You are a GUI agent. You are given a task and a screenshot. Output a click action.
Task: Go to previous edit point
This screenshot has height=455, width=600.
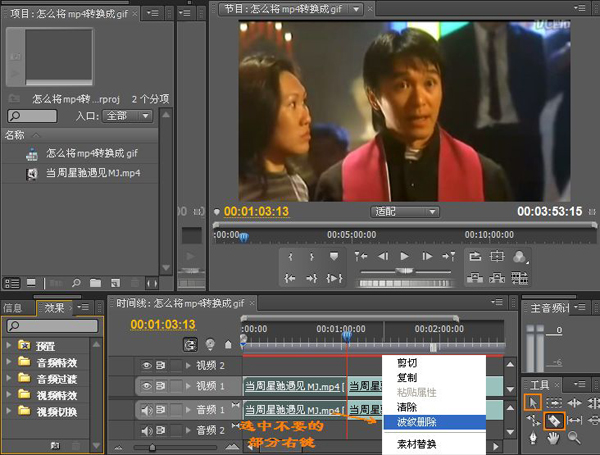[361, 256]
